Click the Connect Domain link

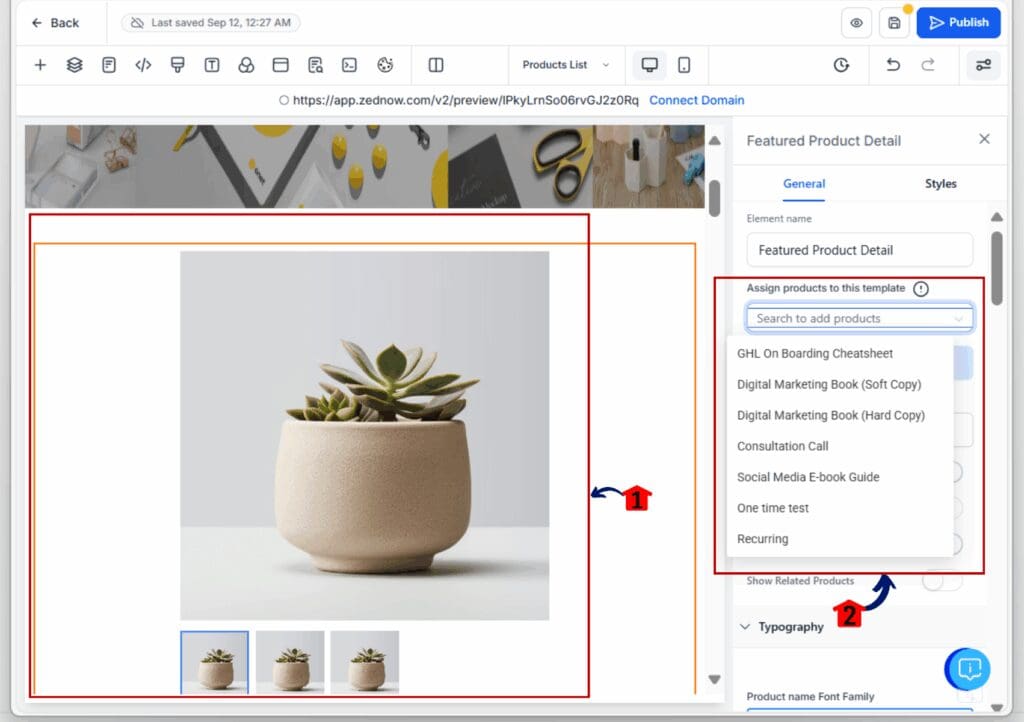(x=696, y=100)
